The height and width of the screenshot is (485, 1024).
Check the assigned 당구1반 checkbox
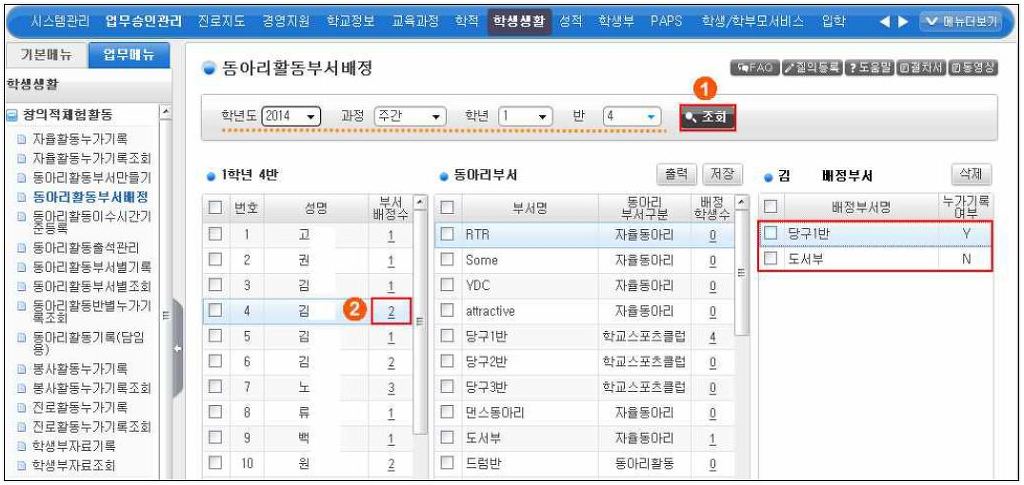[771, 233]
